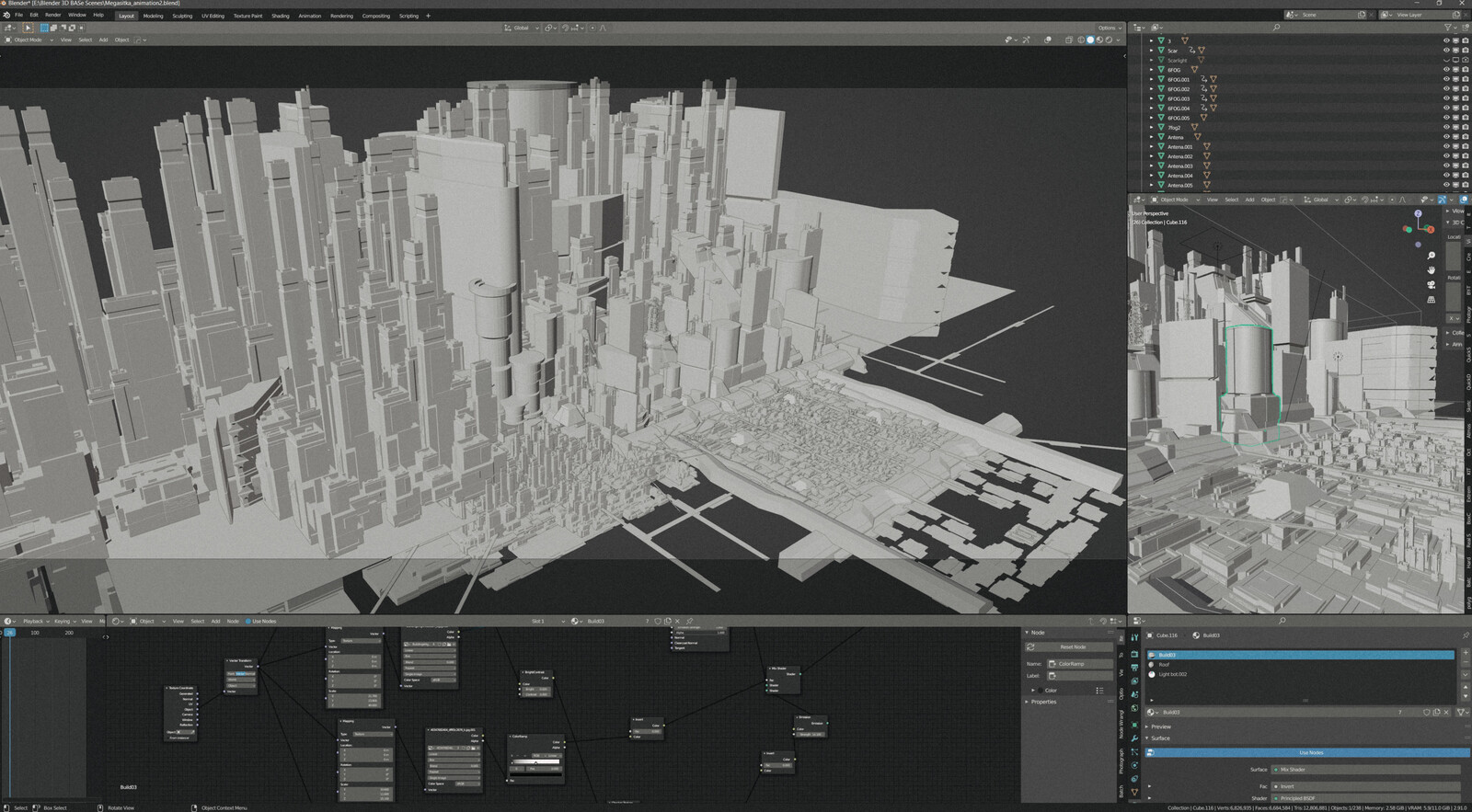1472x812 pixels.
Task: Move material slot up arrow
Action: [1466, 687]
